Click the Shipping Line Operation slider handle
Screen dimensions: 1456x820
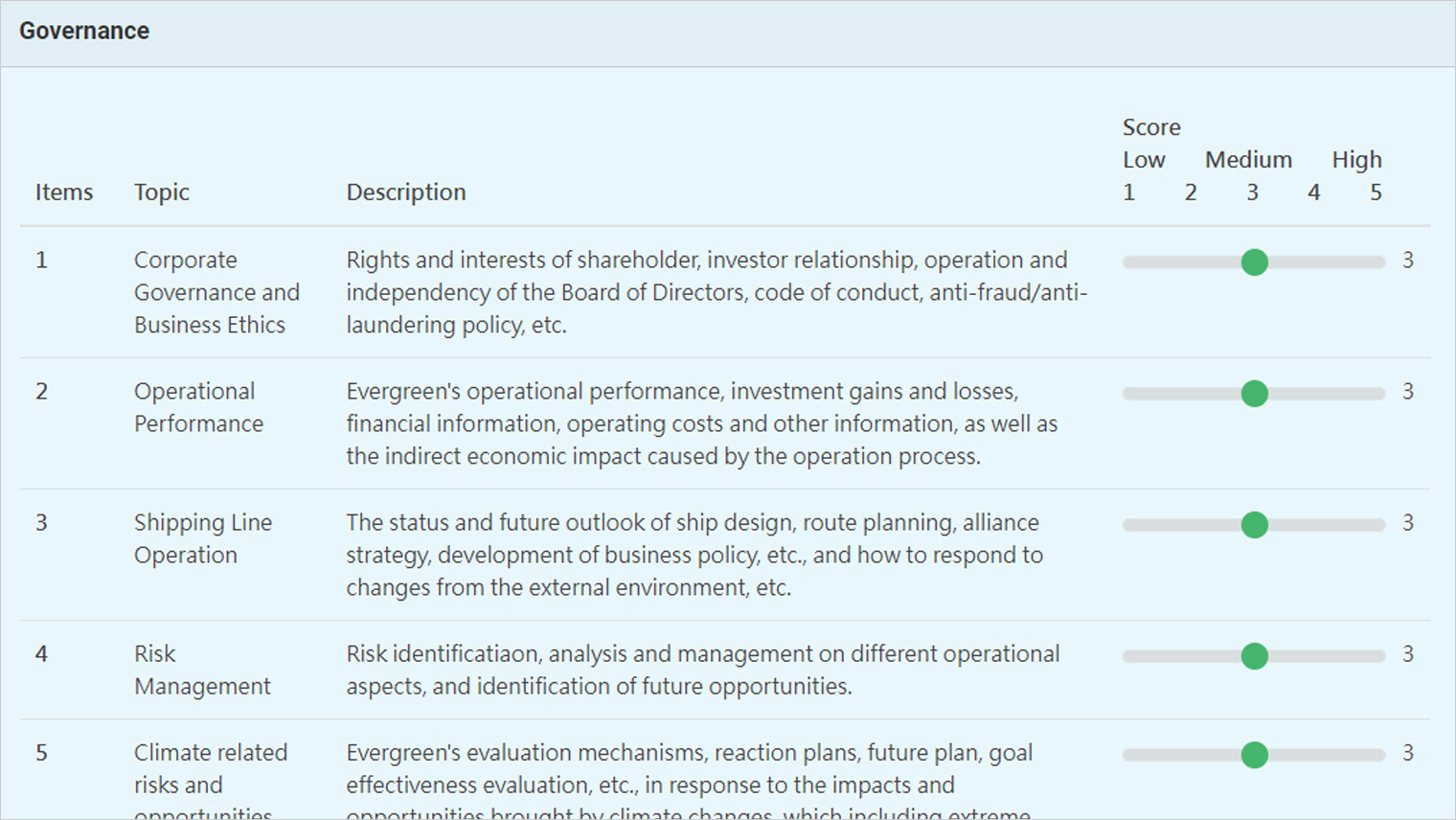[1254, 525]
